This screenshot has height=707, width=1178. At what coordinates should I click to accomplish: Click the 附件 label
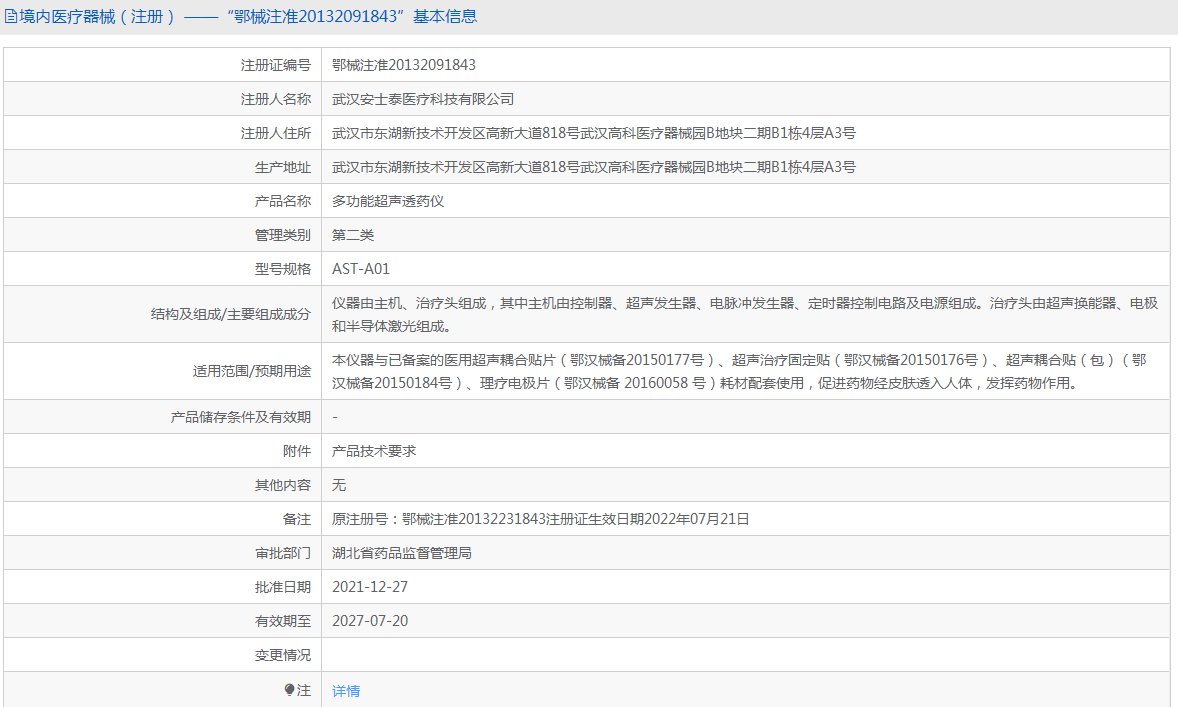(x=297, y=451)
